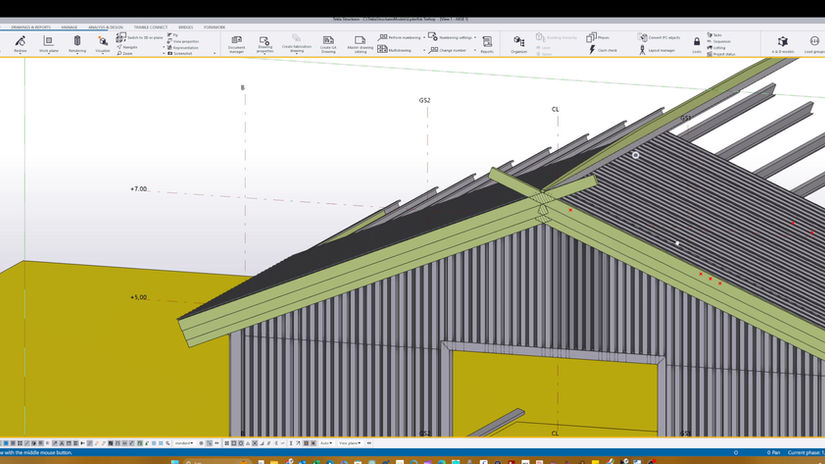Viewport: 825px width, 464px height.
Task: Click the Locks icon
Action: pyautogui.click(x=697, y=44)
